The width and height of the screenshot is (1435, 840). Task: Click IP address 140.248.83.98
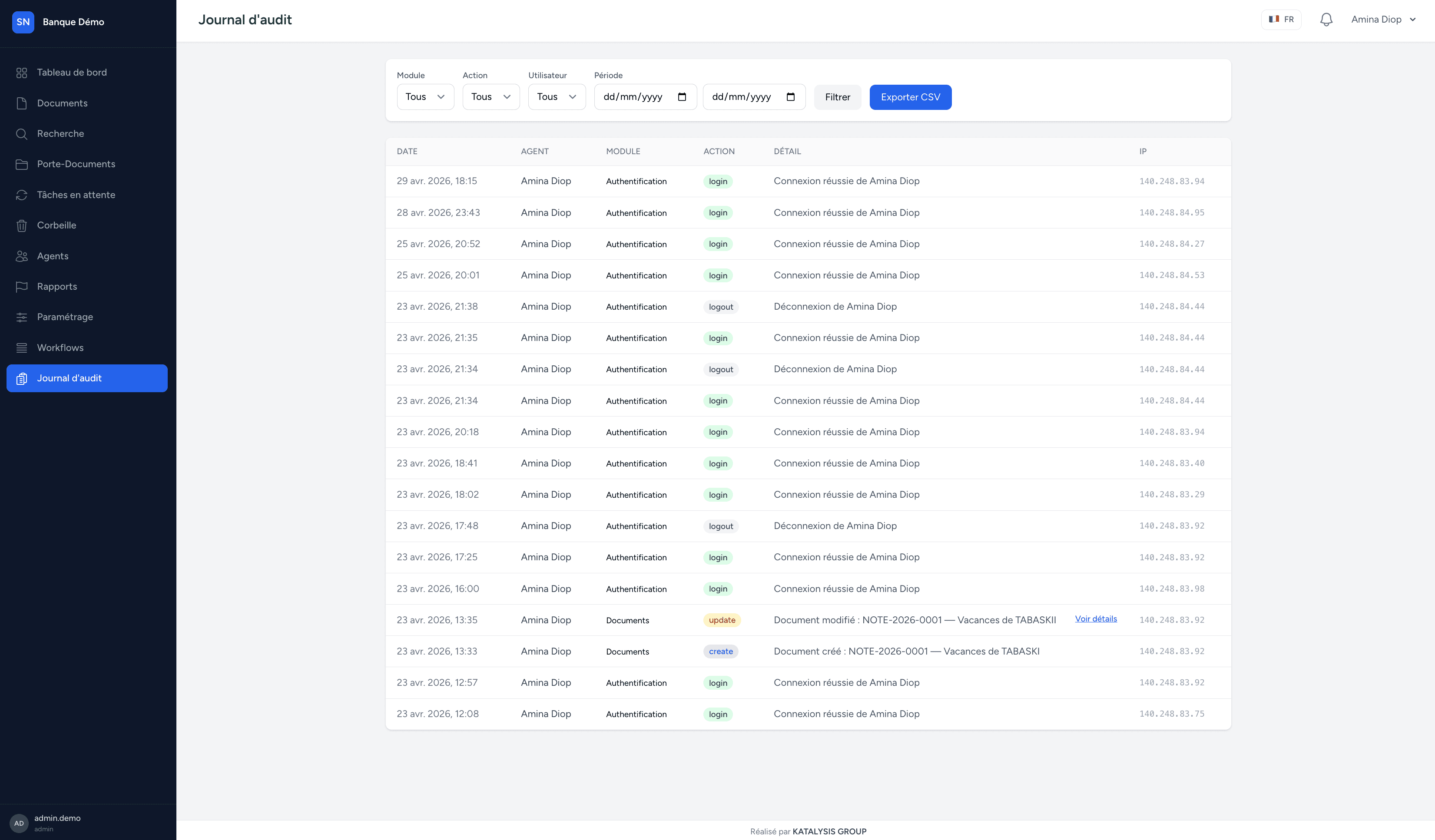click(x=1172, y=589)
